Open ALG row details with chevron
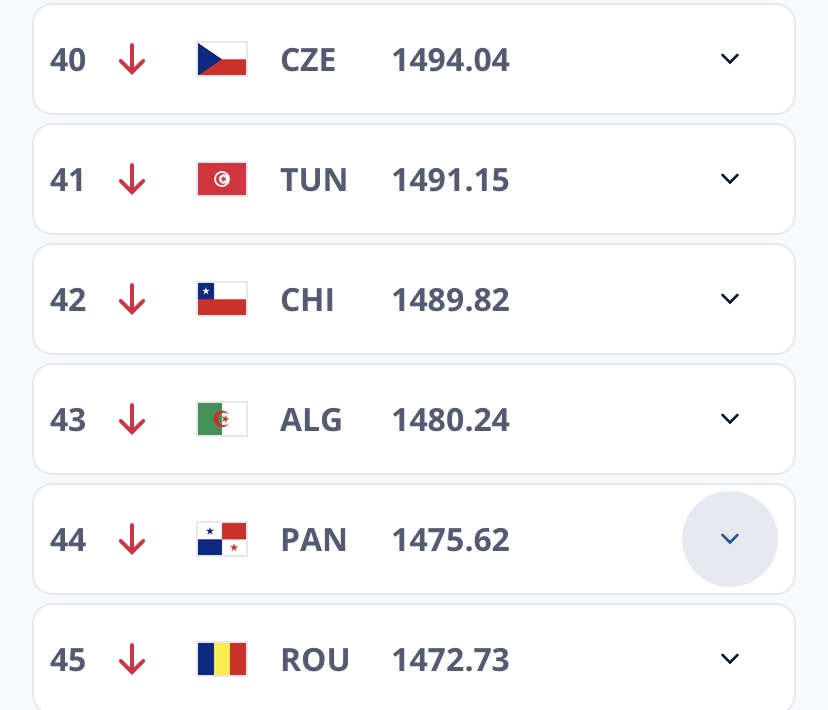Viewport: 828px width, 710px height. 730,419
